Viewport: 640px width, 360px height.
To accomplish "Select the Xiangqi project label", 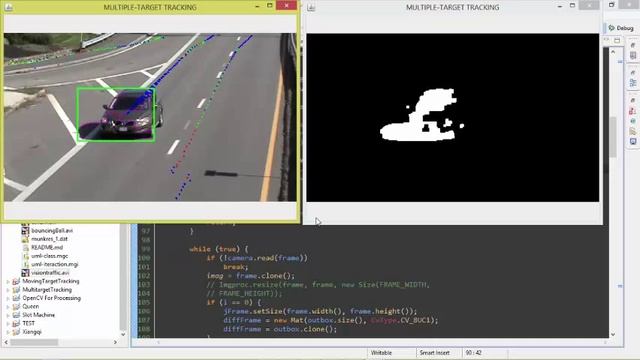I will [32, 332].
